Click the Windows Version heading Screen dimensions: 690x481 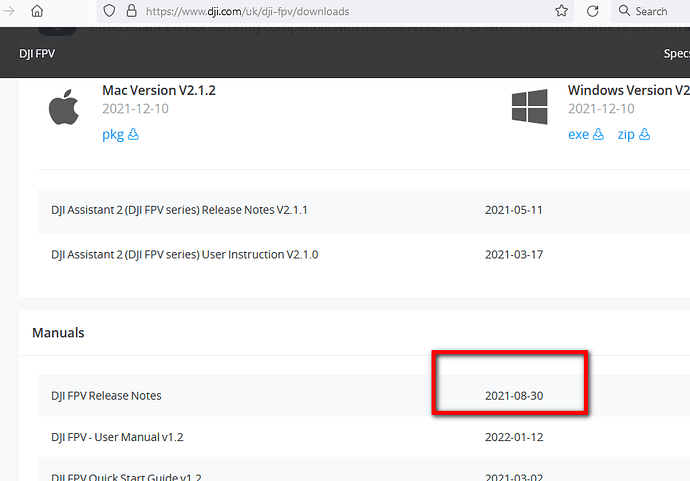628,90
